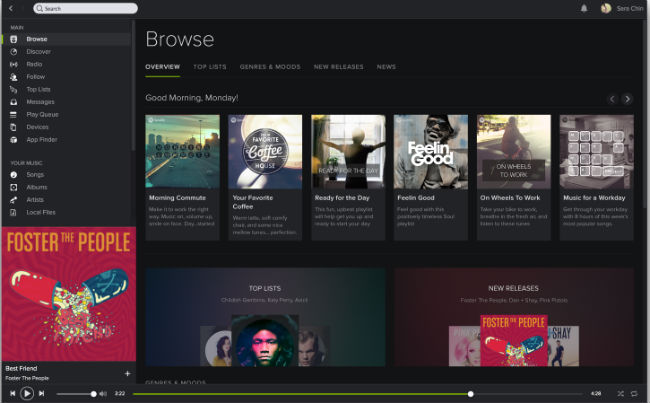Viewport: 650px width, 403px height.
Task: Open Ready for the Day title
Action: [342, 198]
